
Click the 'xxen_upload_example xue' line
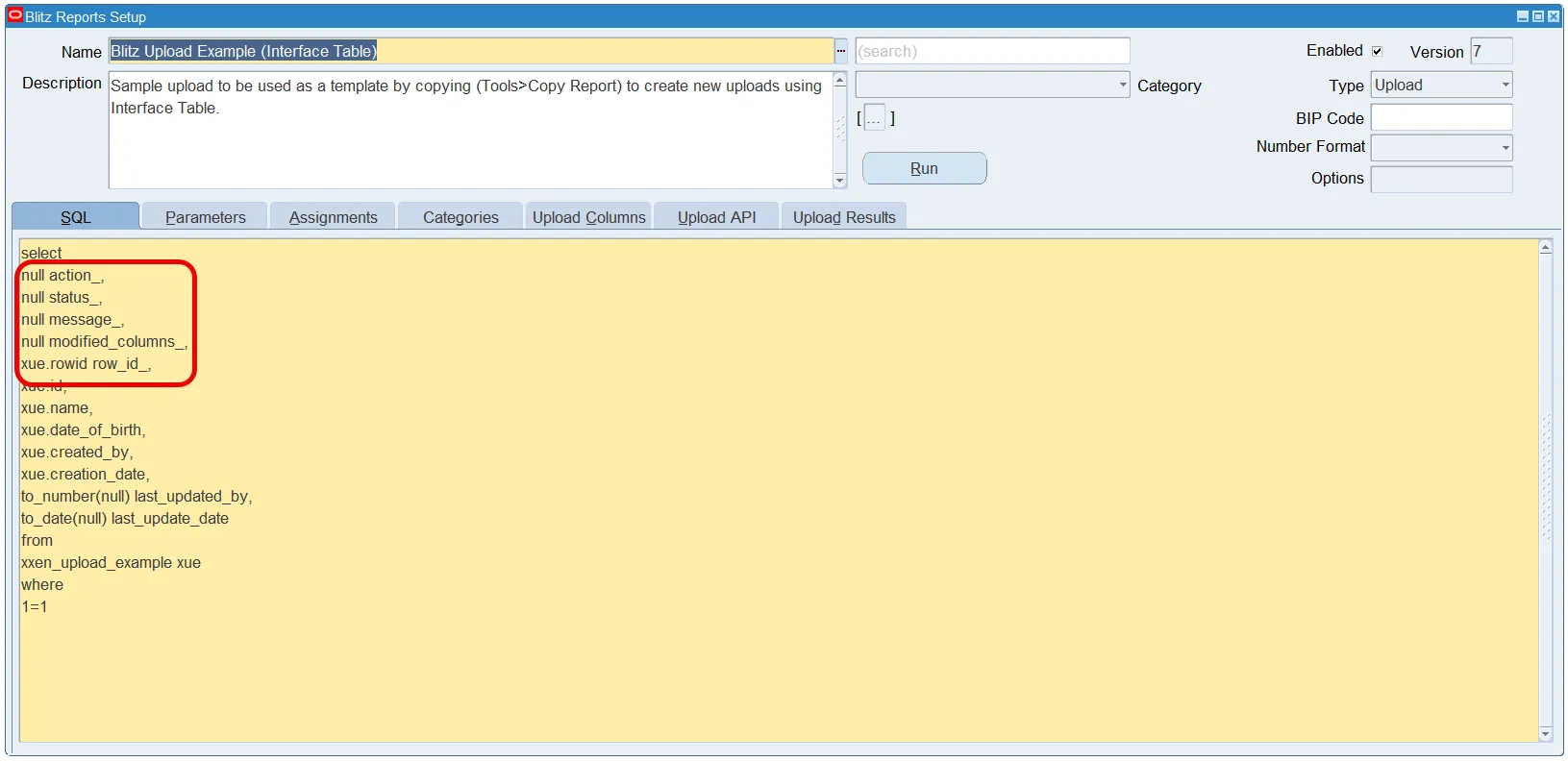pyautogui.click(x=112, y=562)
